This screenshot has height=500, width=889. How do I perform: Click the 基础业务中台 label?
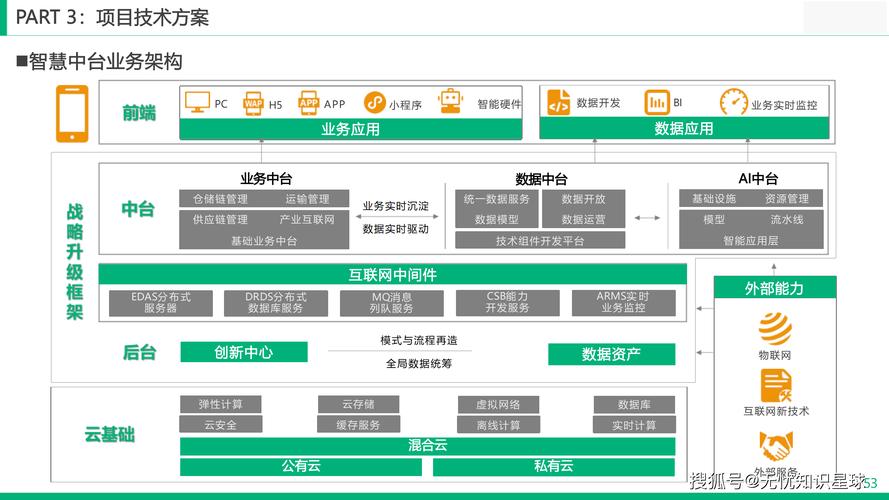(264, 241)
